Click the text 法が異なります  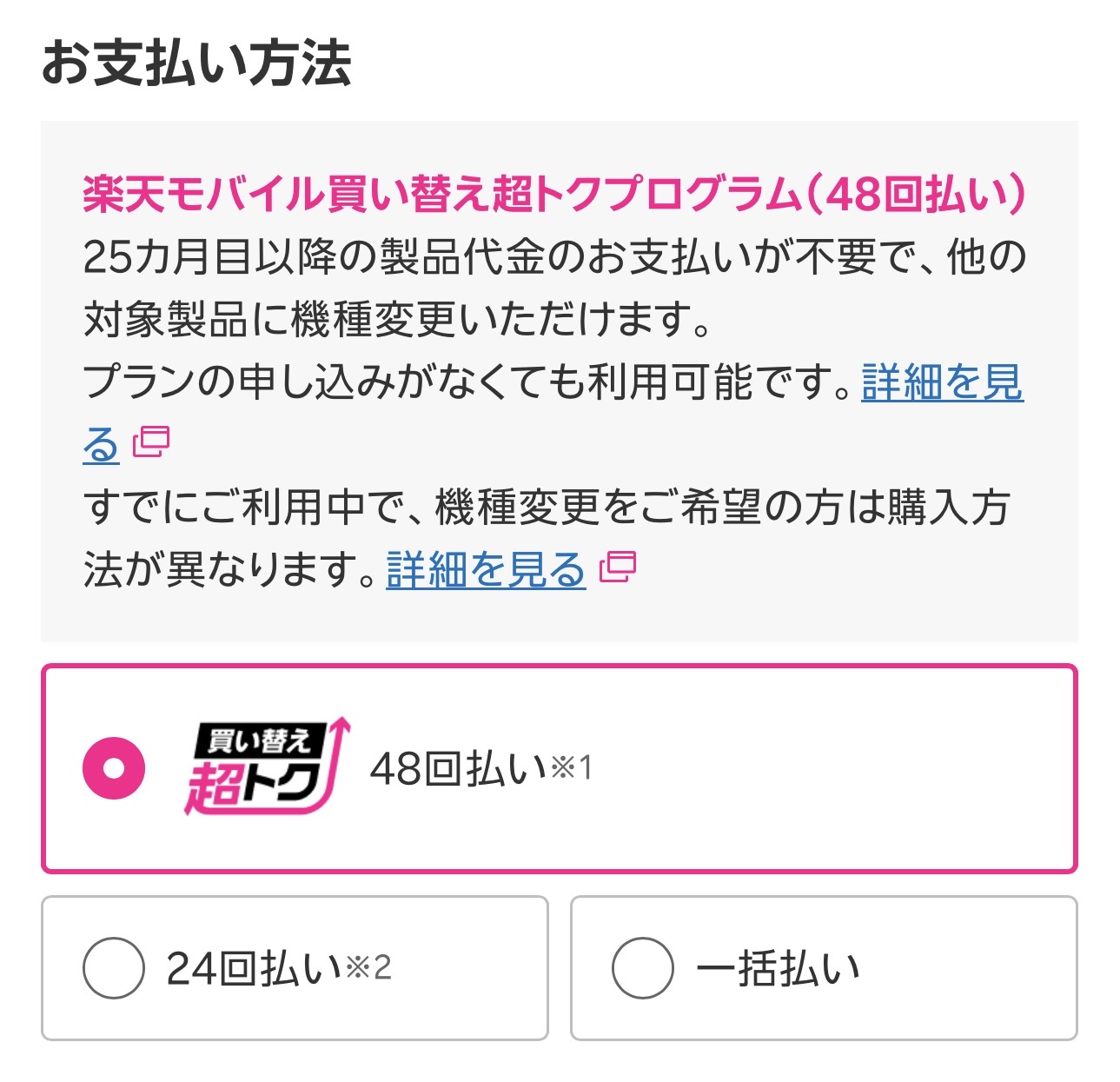click(x=230, y=569)
